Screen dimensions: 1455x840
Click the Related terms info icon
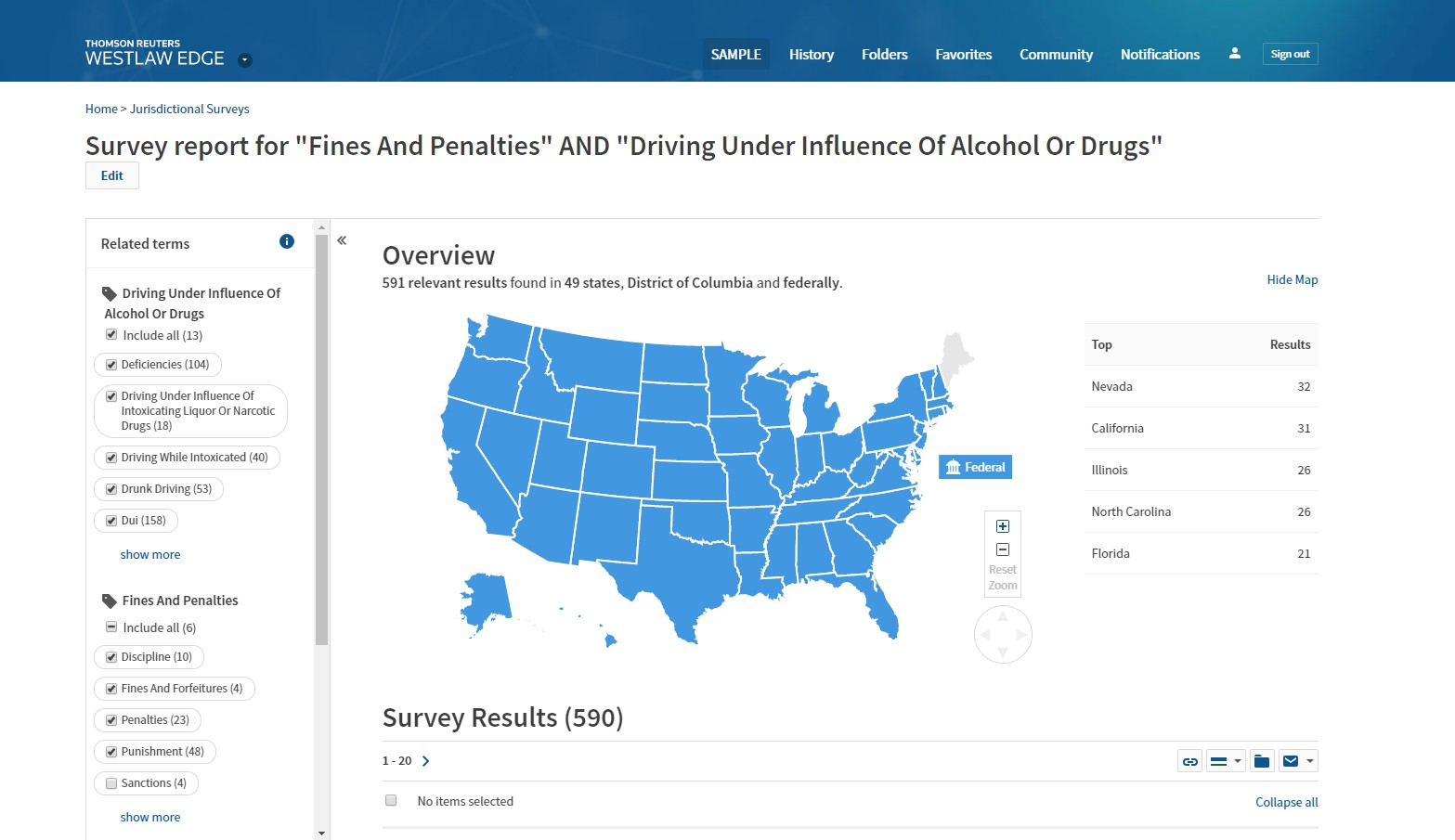point(287,241)
